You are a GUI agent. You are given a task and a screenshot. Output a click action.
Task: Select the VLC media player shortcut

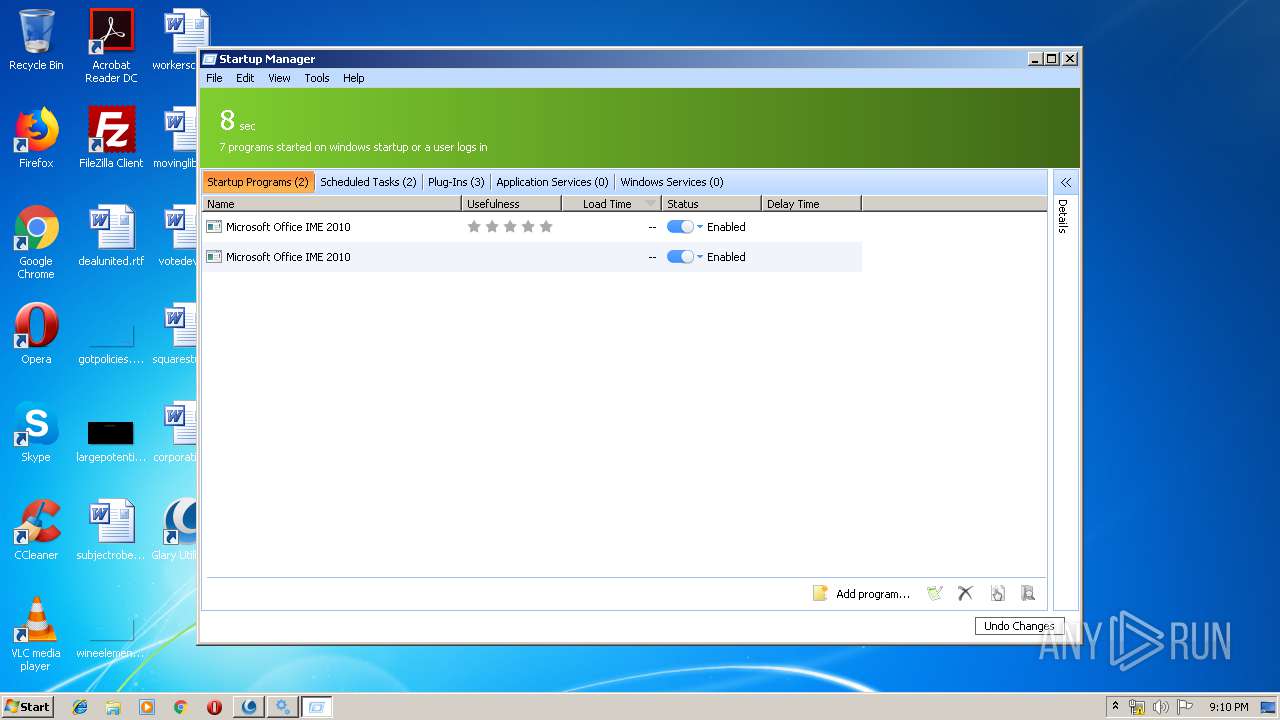[36, 634]
